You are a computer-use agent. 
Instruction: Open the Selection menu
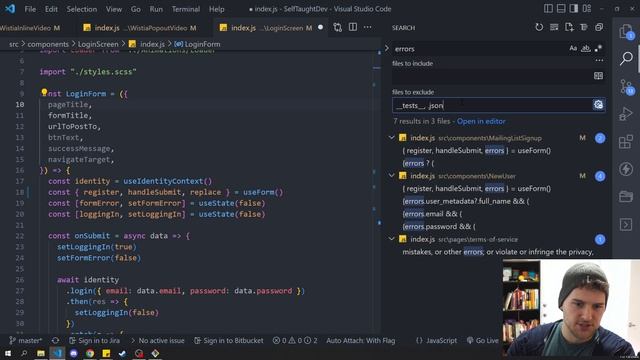82,9
